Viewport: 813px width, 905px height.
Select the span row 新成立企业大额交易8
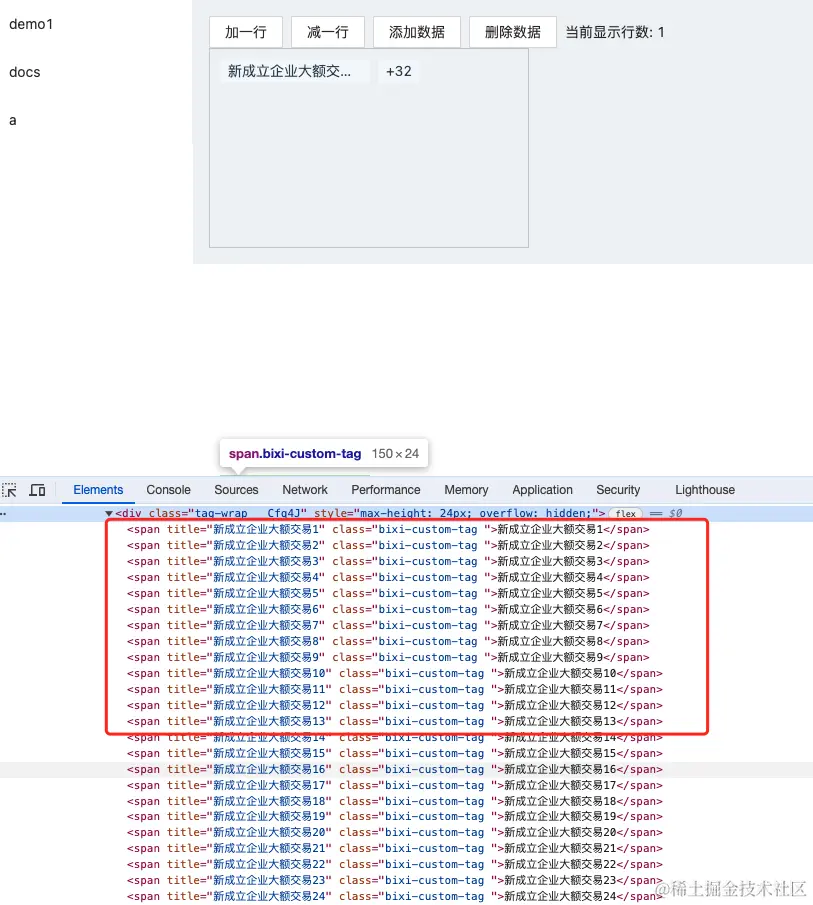tap(388, 642)
